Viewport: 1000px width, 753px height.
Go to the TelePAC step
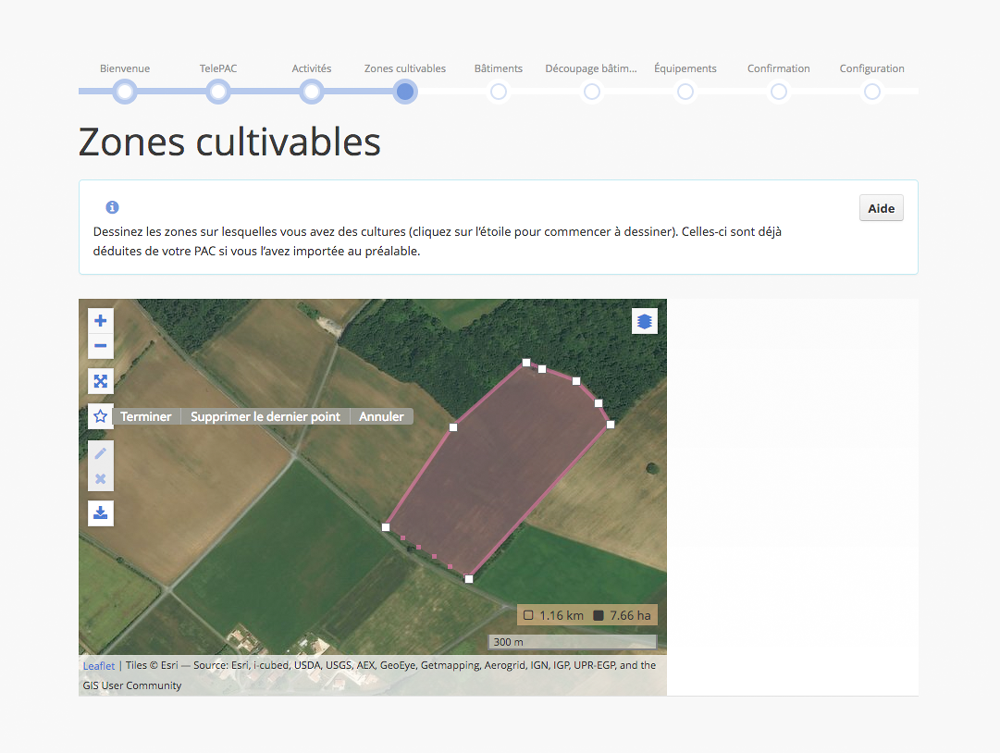(218, 92)
